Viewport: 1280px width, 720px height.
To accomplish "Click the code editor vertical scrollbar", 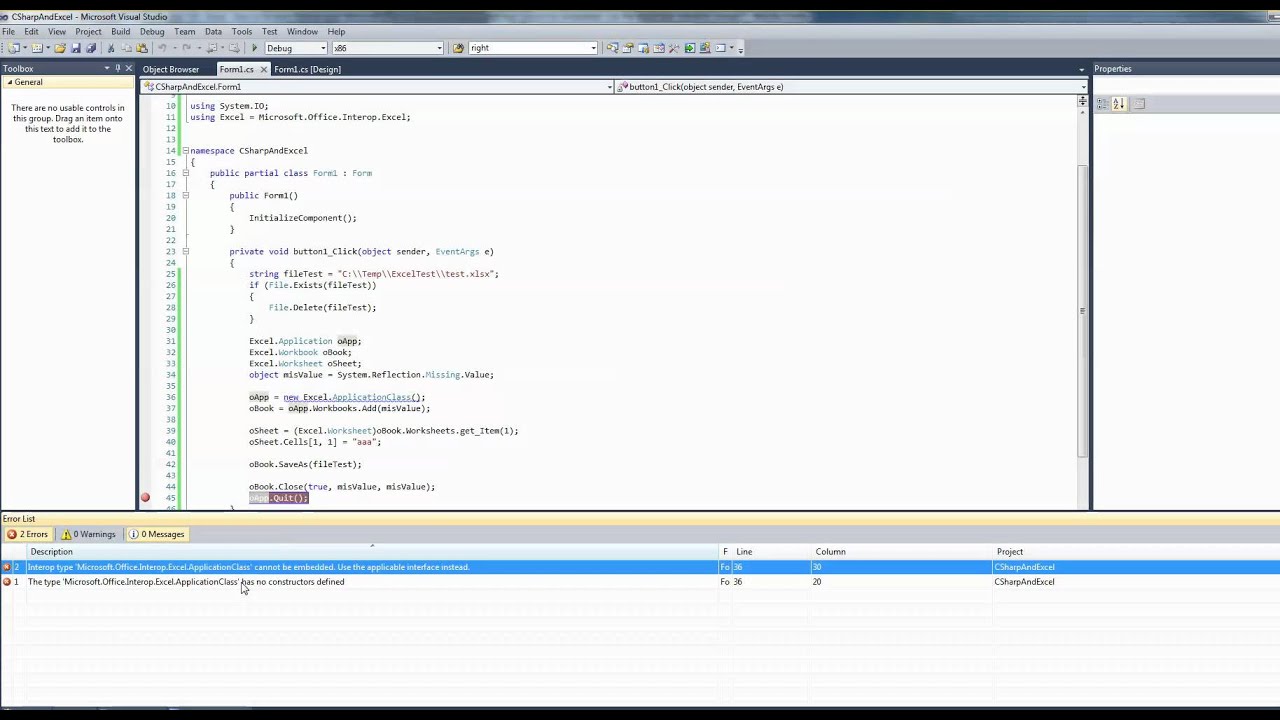I will click(1082, 310).
